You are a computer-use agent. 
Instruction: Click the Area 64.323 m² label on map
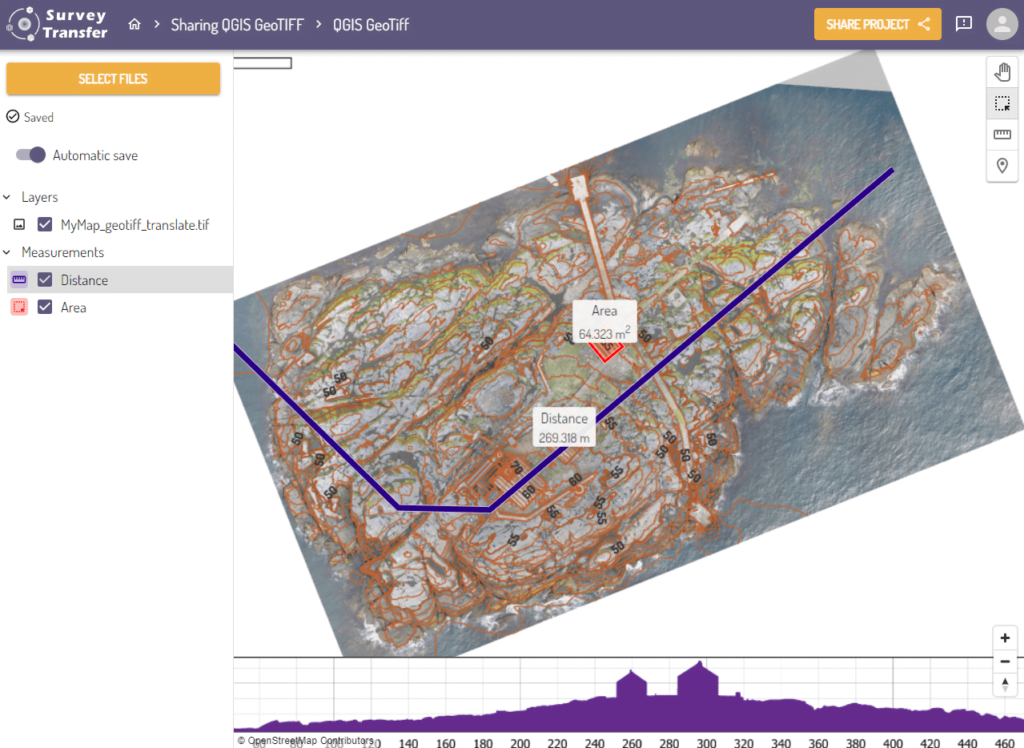click(604, 322)
